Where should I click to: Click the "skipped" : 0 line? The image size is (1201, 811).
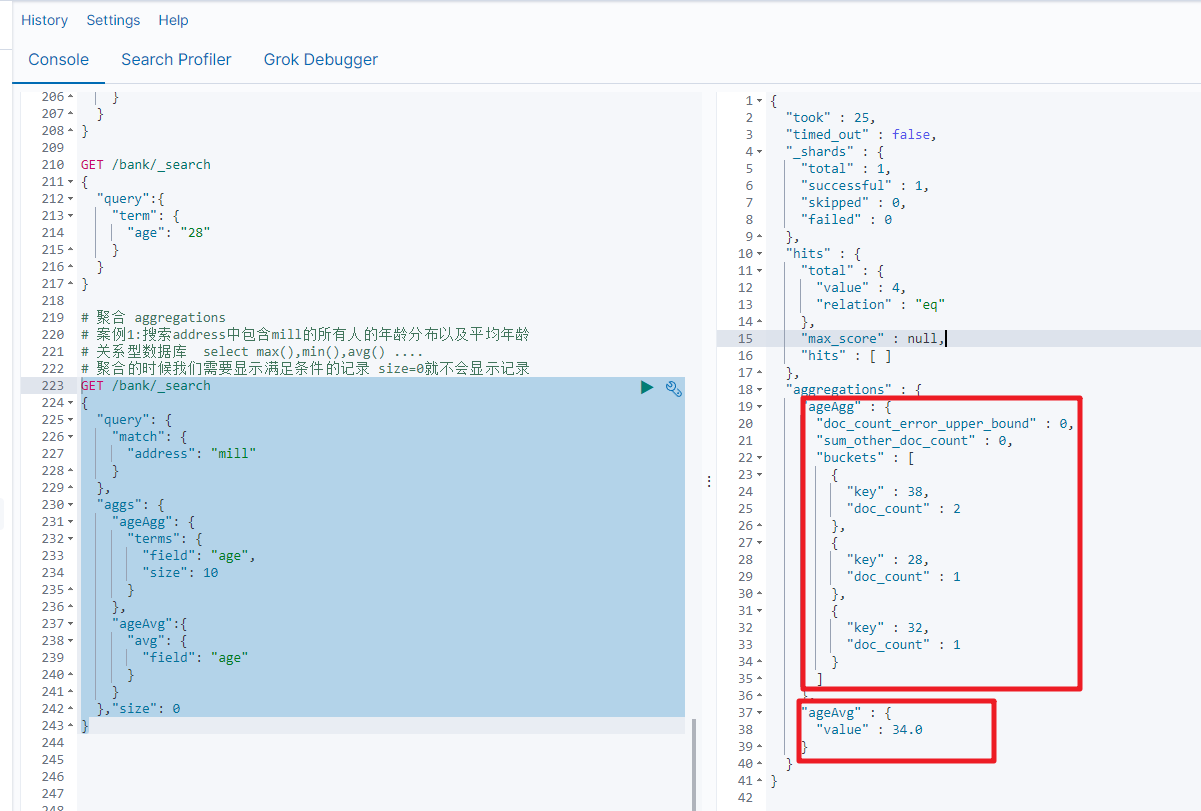(853, 203)
